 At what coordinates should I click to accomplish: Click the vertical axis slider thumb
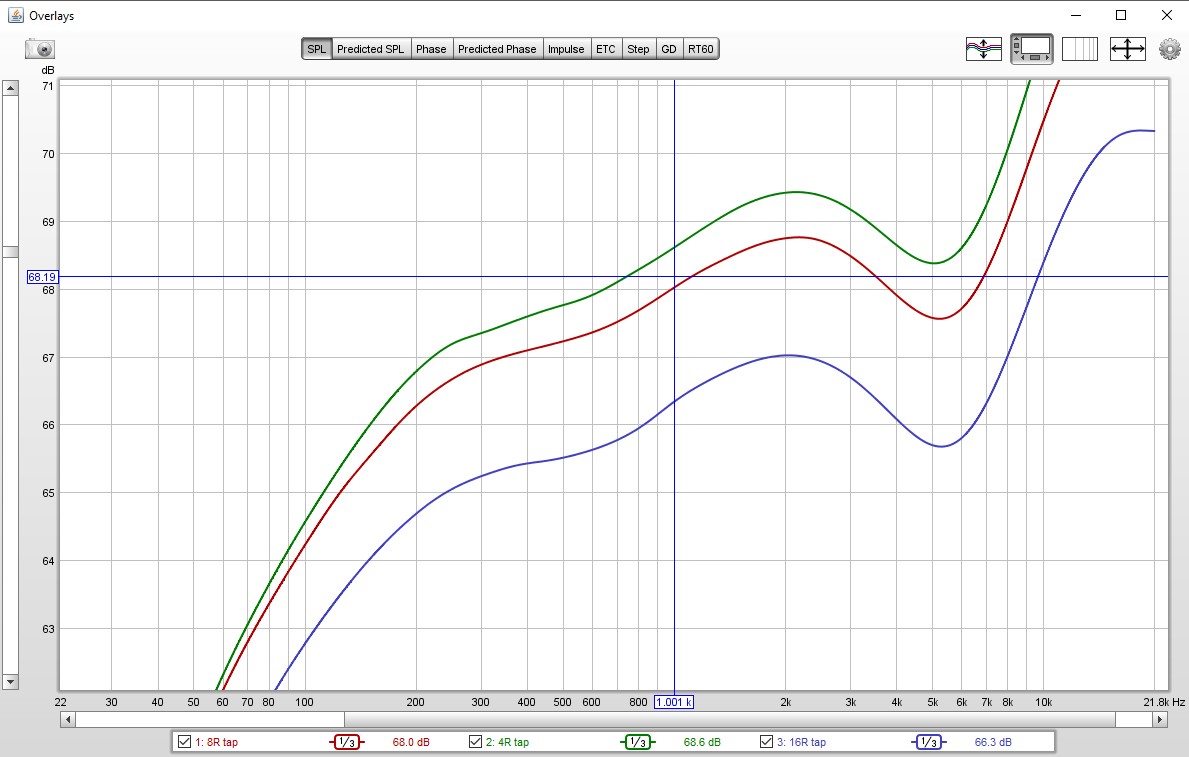coord(10,252)
